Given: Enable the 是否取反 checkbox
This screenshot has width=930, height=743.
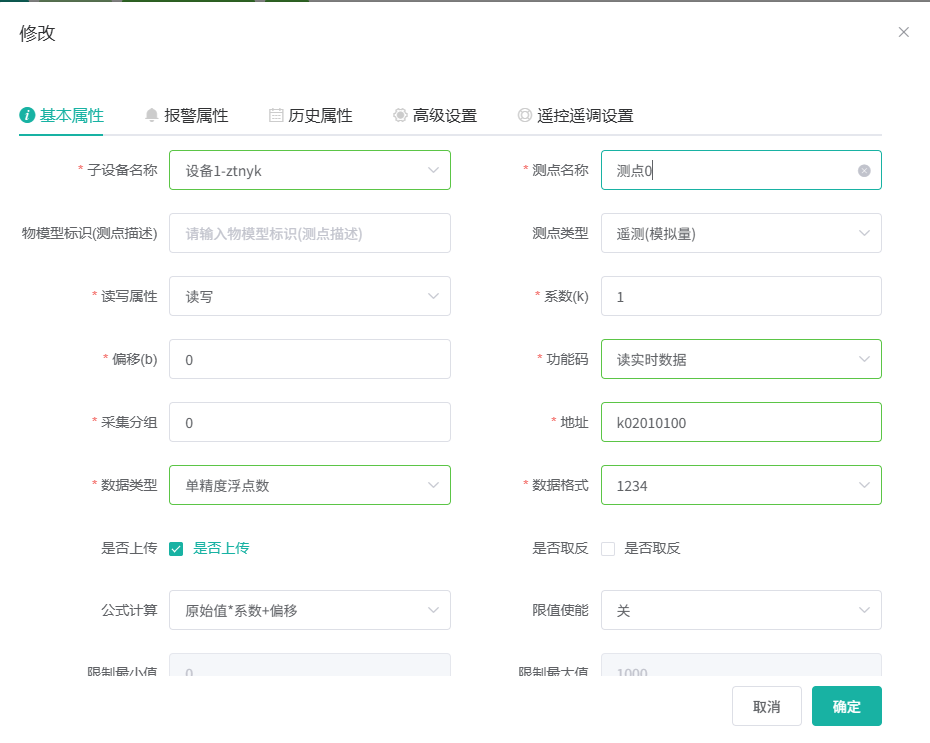Looking at the screenshot, I should point(608,548).
